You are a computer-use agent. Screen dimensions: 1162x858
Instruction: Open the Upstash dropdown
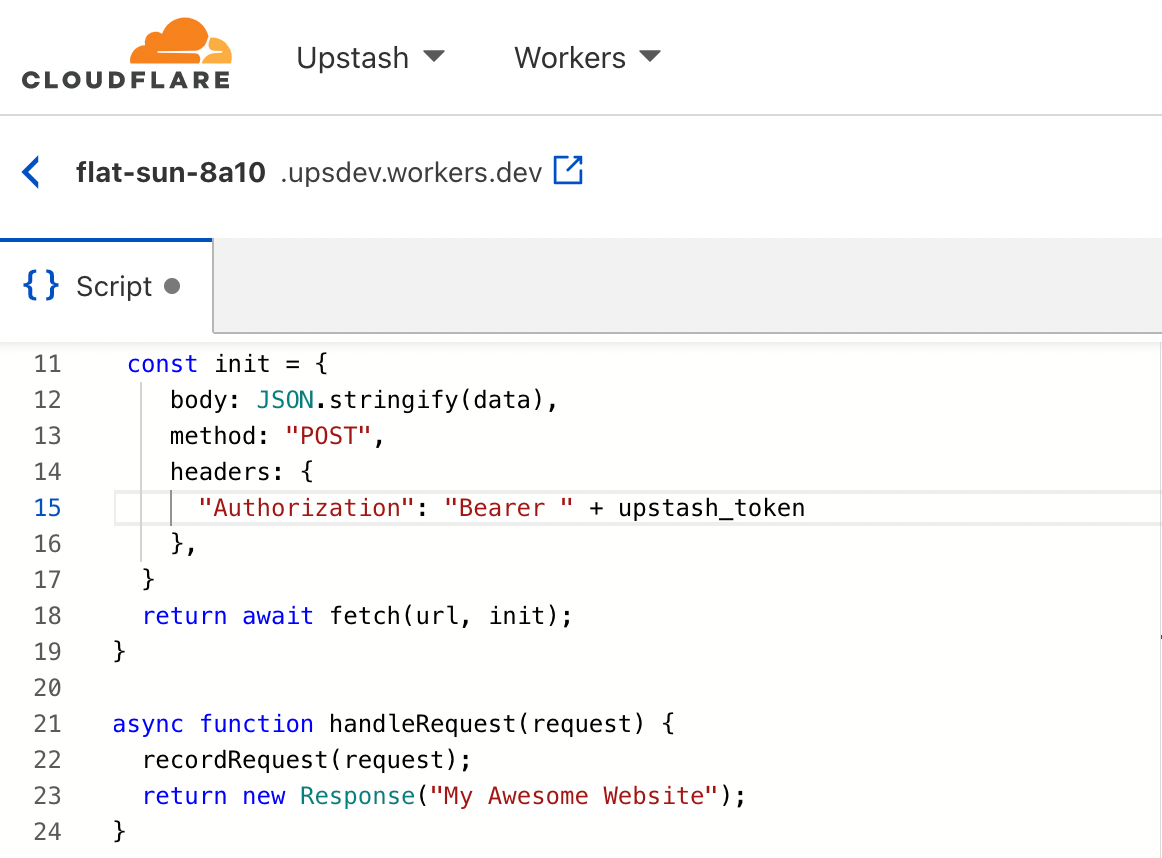pos(370,58)
